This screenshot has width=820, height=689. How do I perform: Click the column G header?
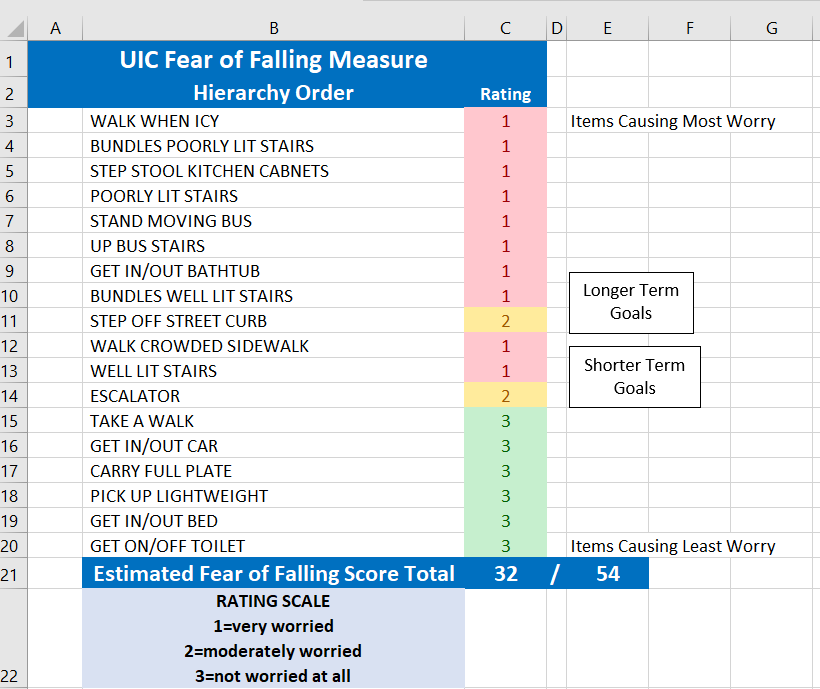[x=771, y=29]
